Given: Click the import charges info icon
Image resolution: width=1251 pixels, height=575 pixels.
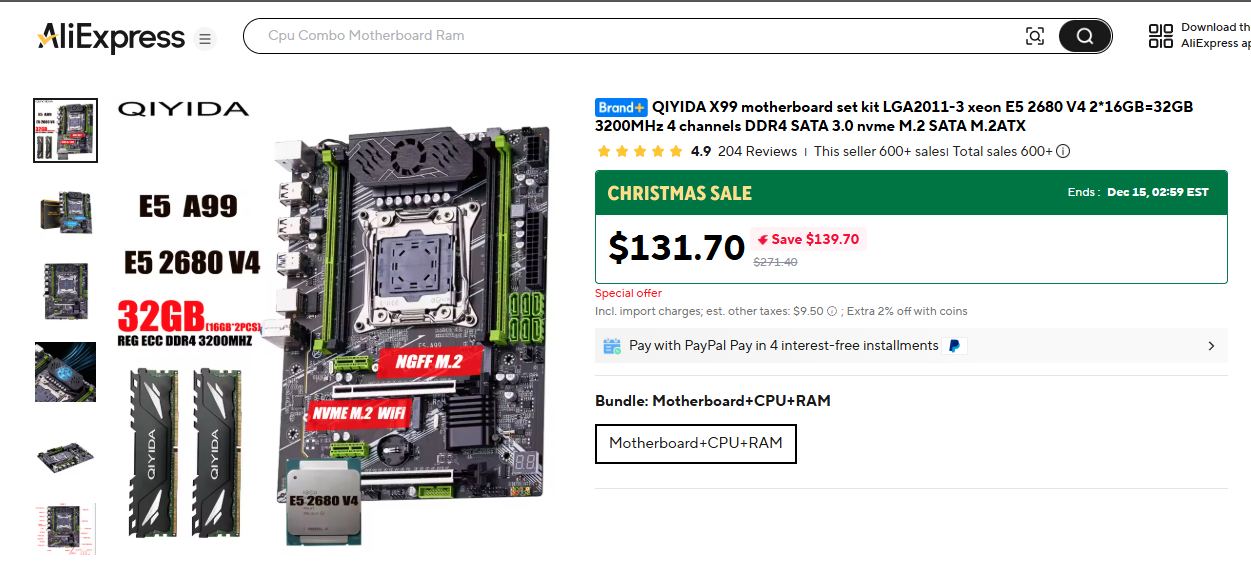Looking at the screenshot, I should pos(832,311).
